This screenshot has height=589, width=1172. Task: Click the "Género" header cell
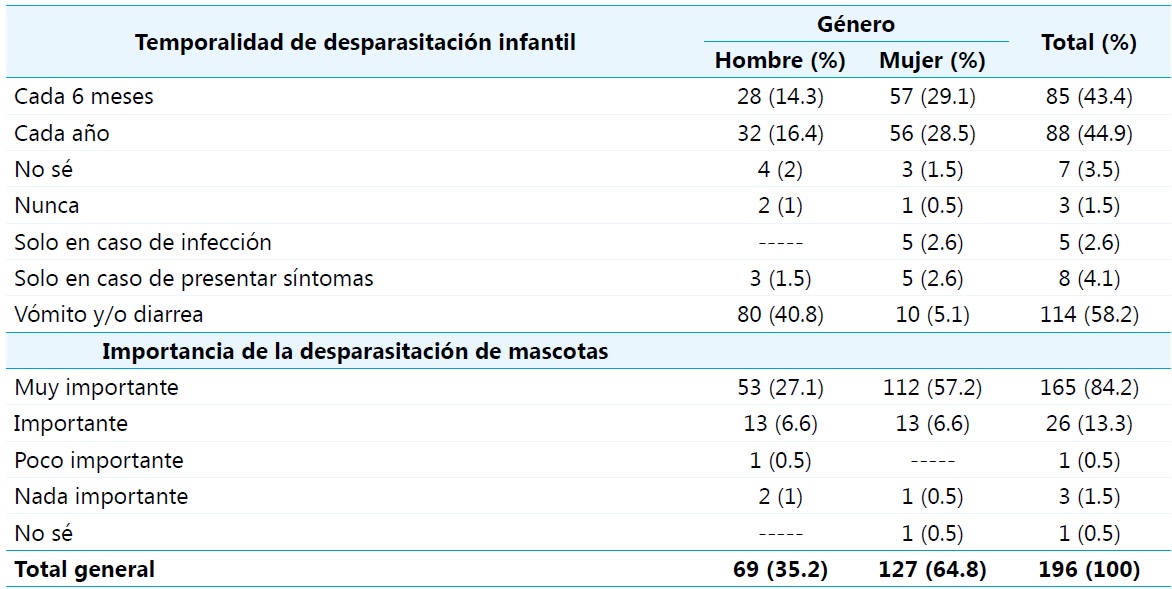click(x=855, y=24)
